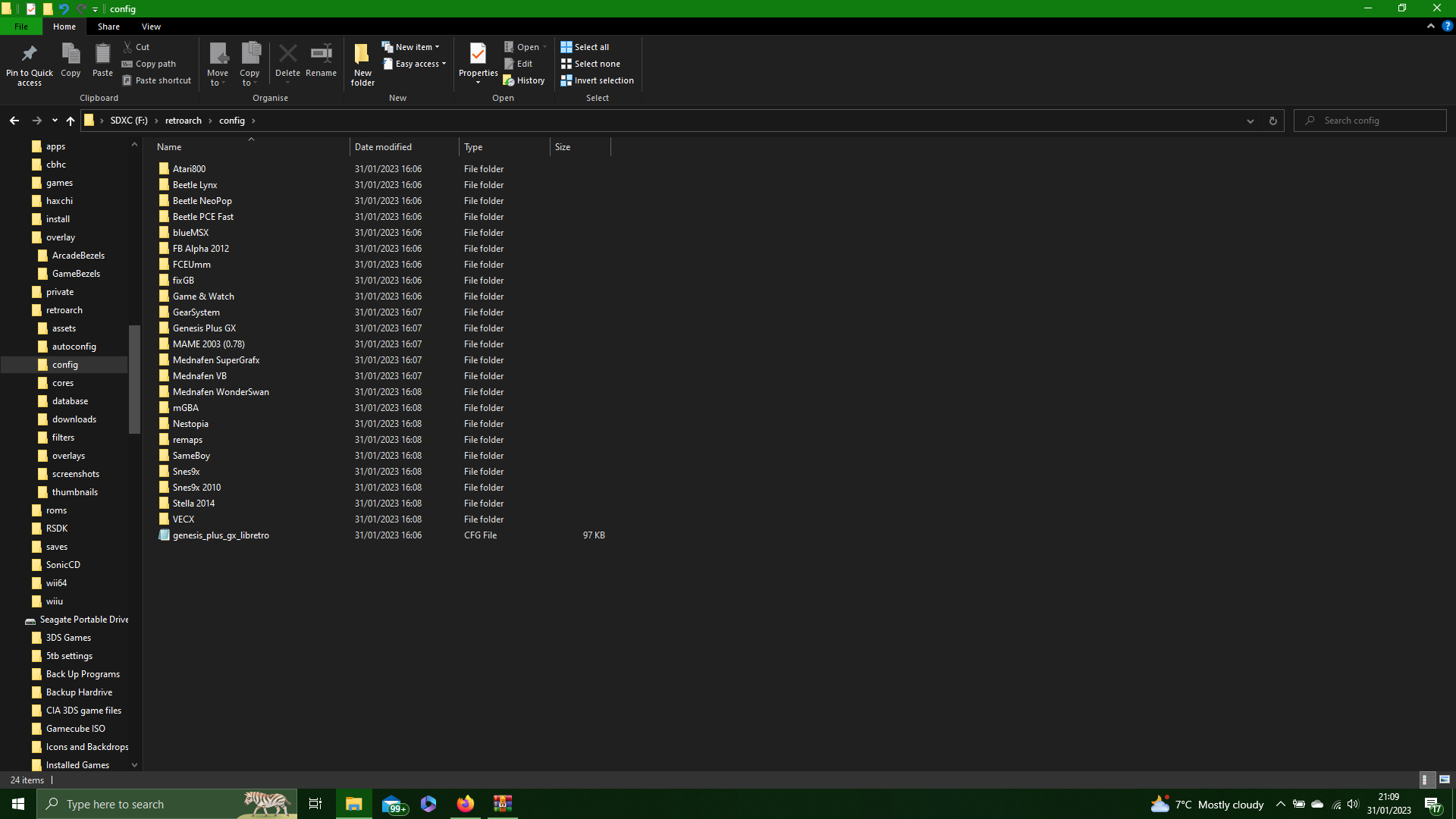Open New item dropdown
Screen dimensions: 1456x819
pos(410,47)
